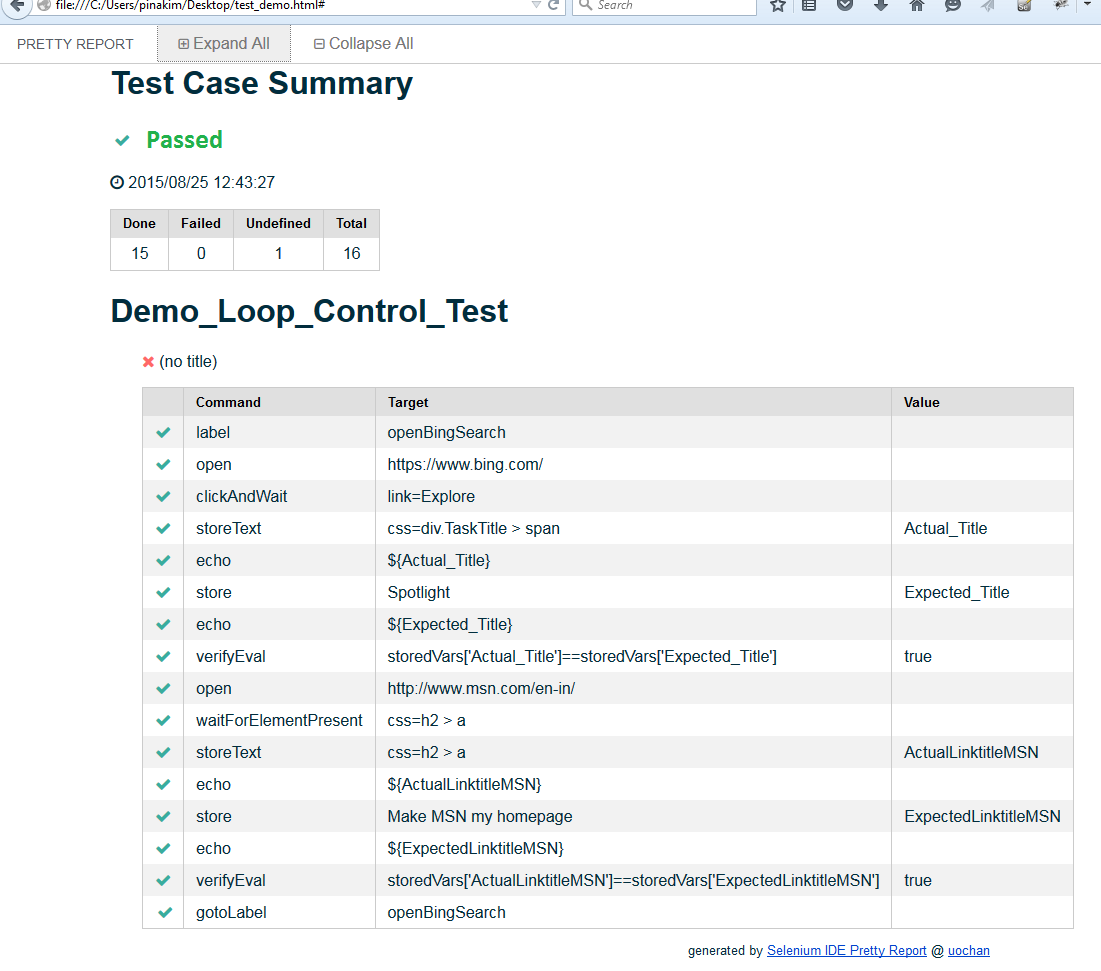Toggle the green checkmark beside Passed
The image size is (1101, 971).
point(122,140)
